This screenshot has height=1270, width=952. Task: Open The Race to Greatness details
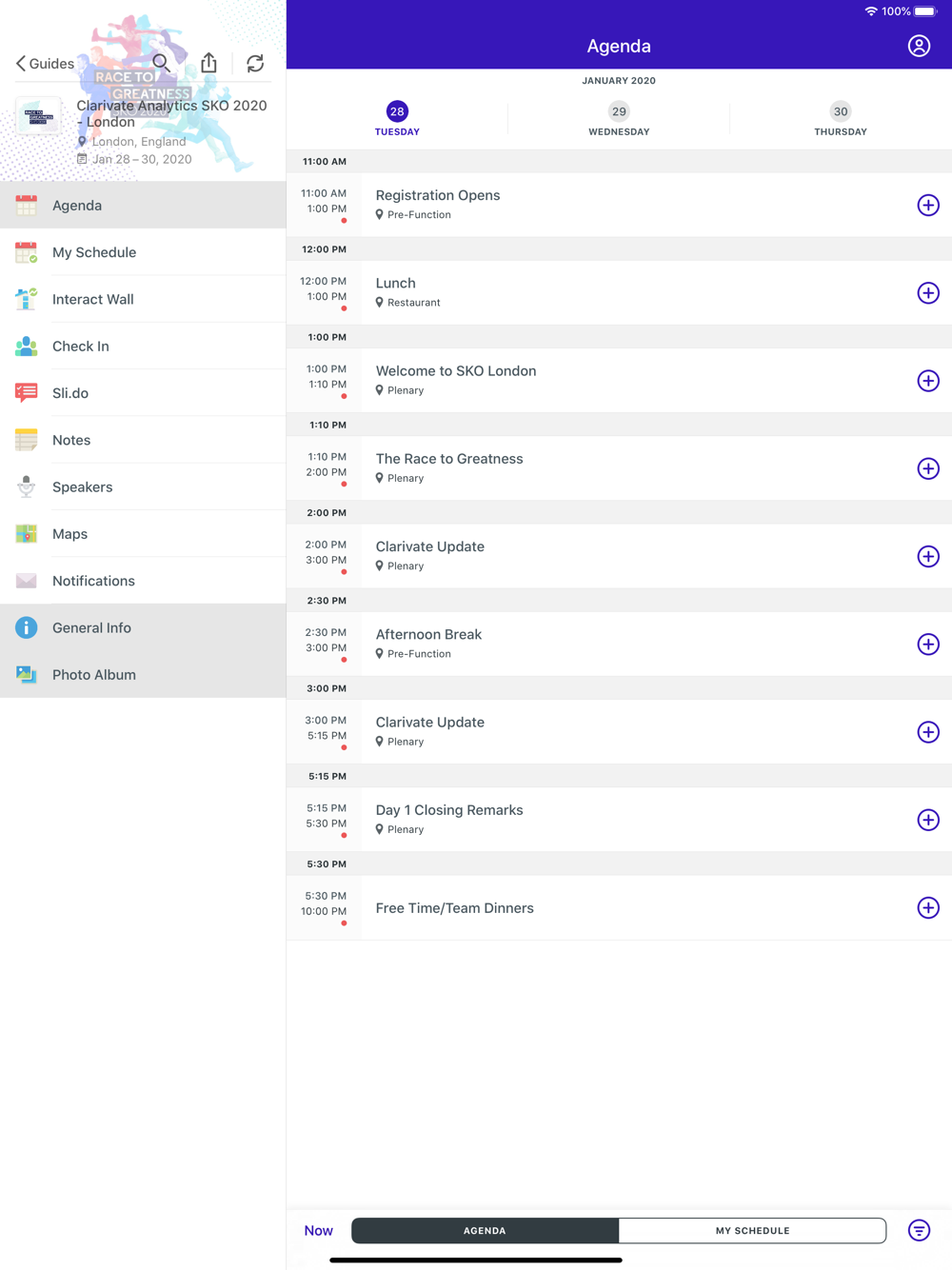(x=619, y=468)
